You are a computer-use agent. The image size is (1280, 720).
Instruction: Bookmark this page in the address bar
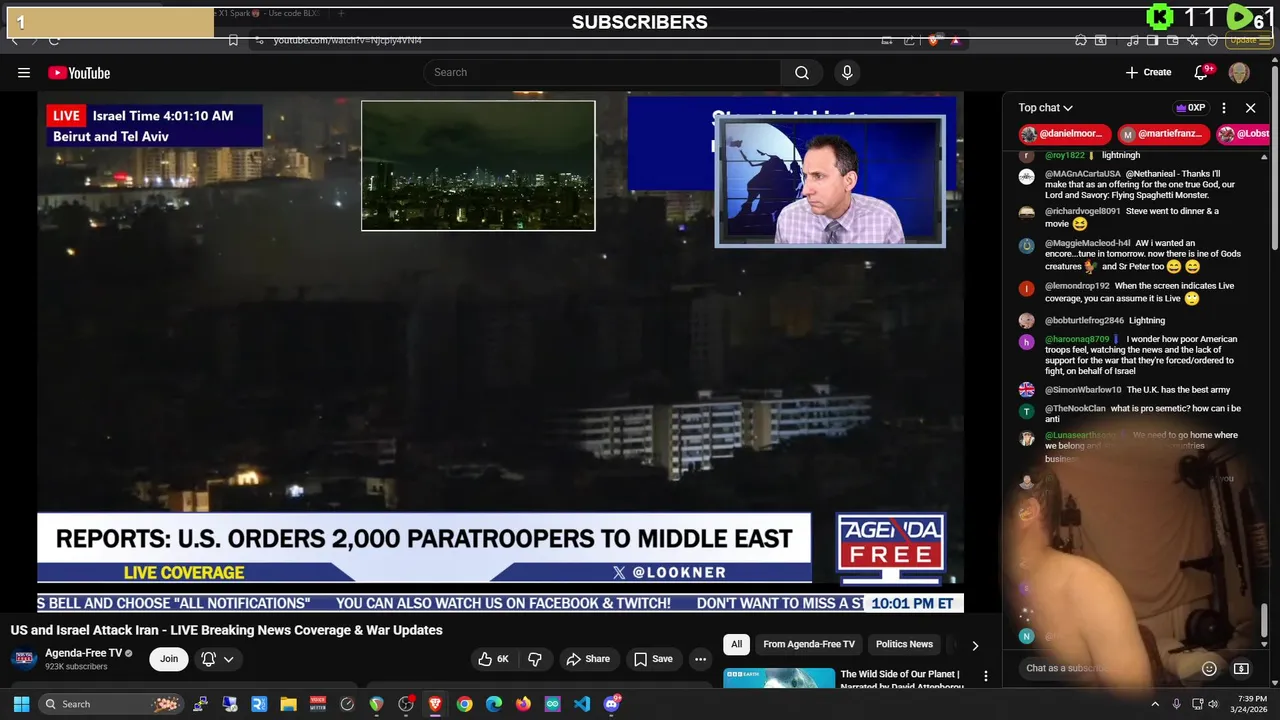point(233,40)
